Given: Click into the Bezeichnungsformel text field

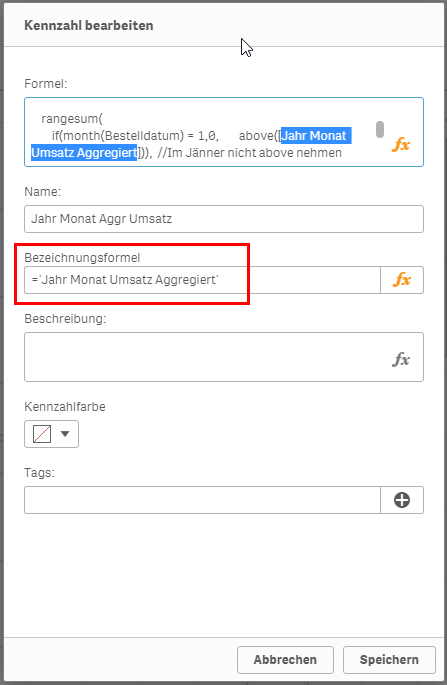Looking at the screenshot, I should (x=202, y=280).
